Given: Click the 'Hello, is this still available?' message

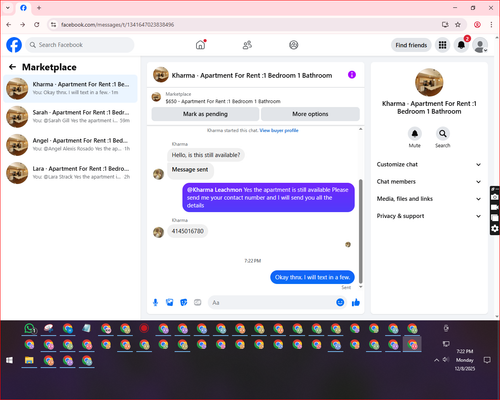Looking at the screenshot, I should tap(206, 155).
